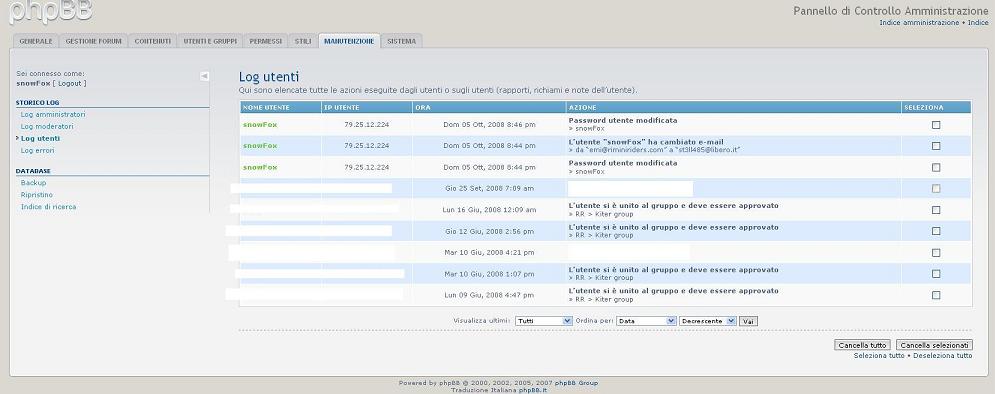Open Log errori in sidebar
This screenshot has width=995, height=394.
[37, 150]
